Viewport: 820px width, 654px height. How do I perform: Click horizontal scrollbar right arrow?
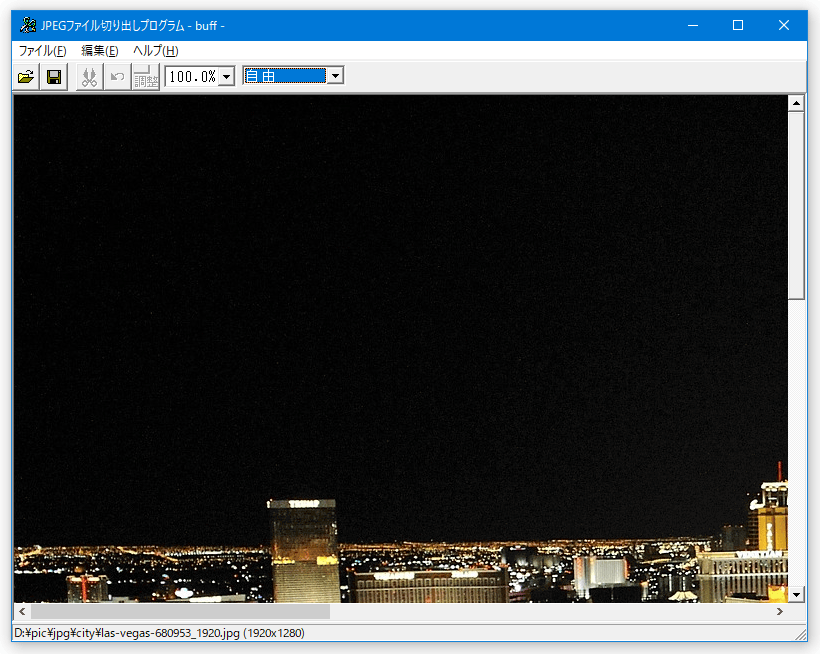tap(780, 611)
